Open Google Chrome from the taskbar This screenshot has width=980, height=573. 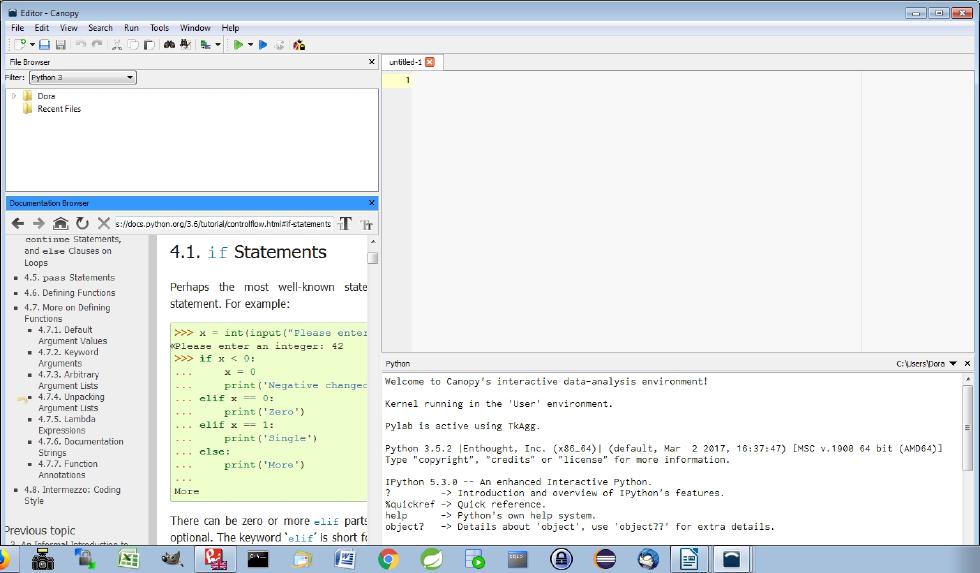388,559
